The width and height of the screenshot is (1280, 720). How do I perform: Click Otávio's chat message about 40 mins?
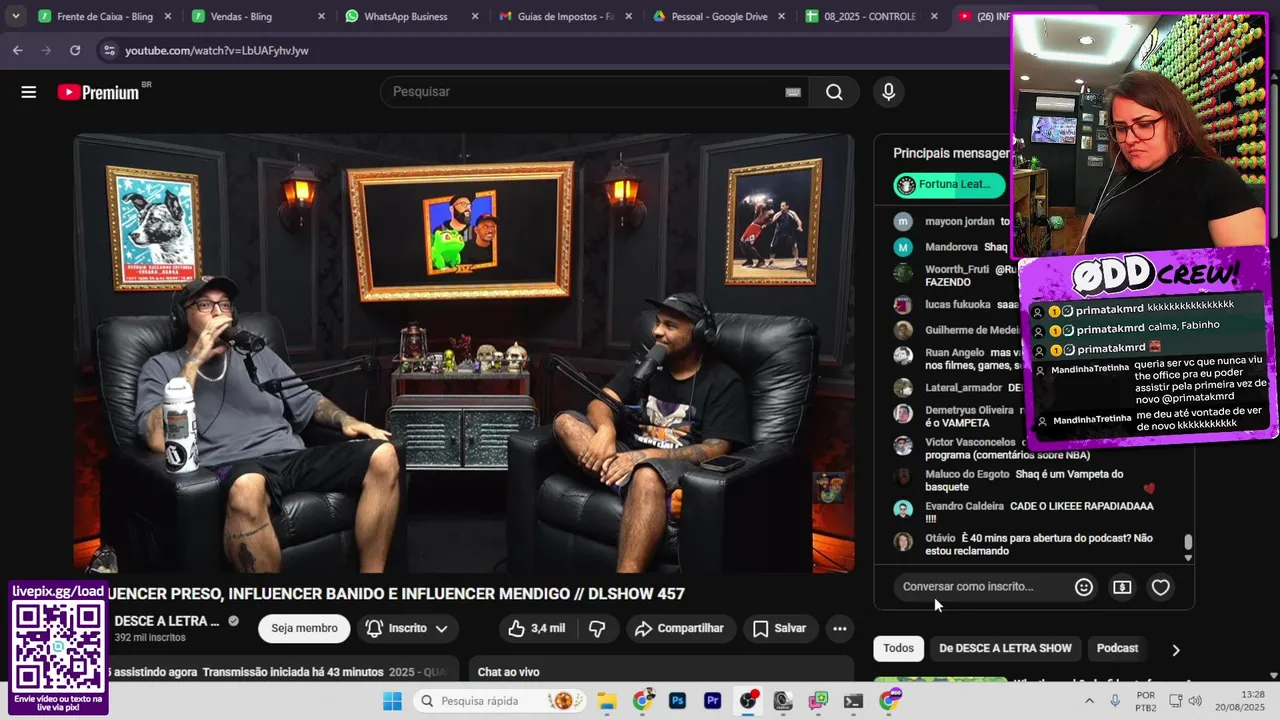pos(1039,544)
